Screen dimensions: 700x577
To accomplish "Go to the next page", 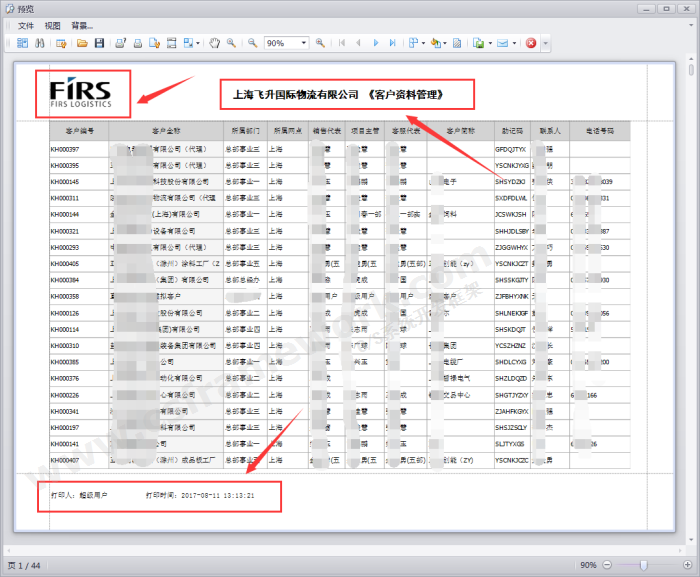I will coord(376,43).
